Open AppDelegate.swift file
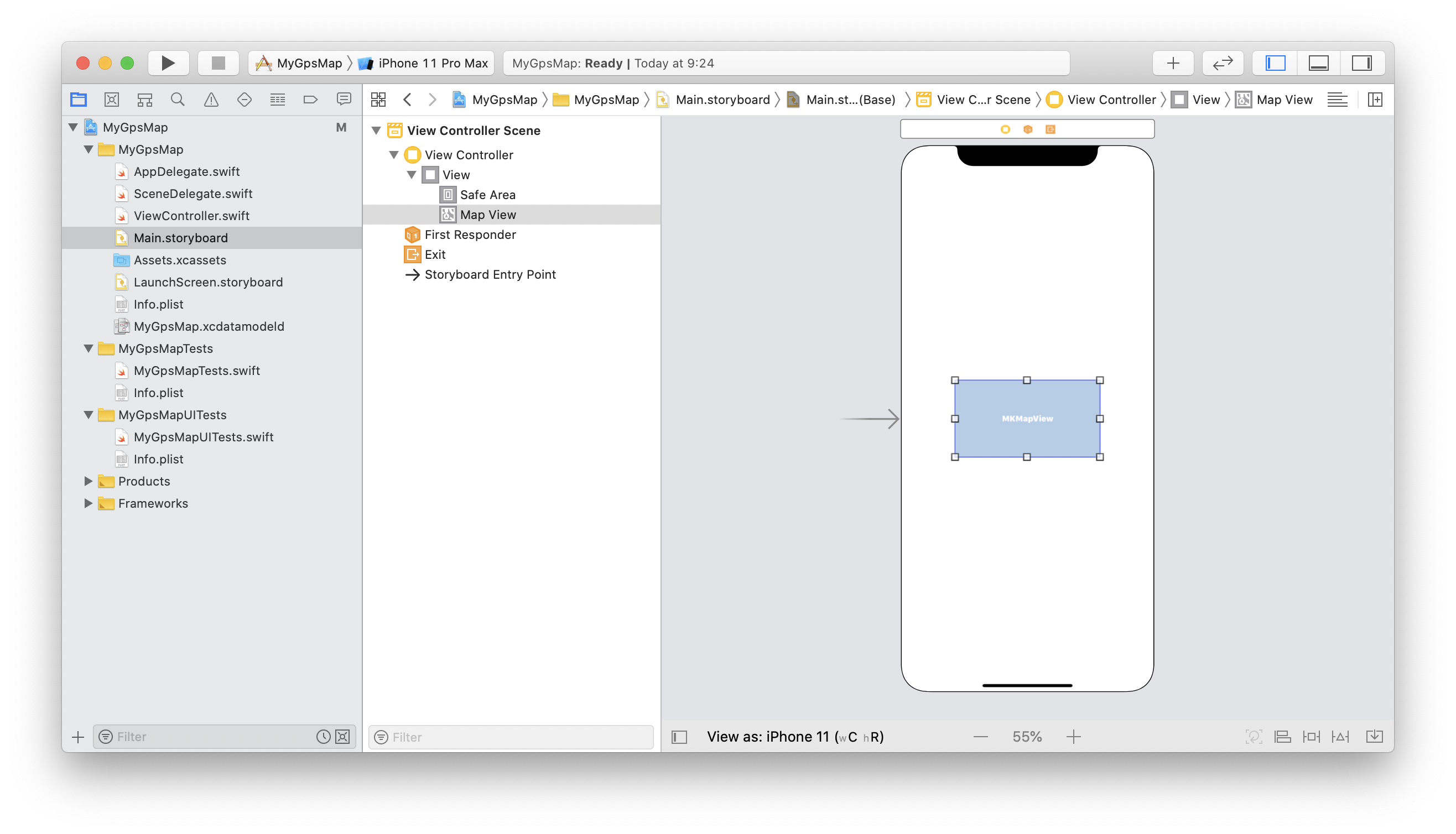 click(x=189, y=171)
